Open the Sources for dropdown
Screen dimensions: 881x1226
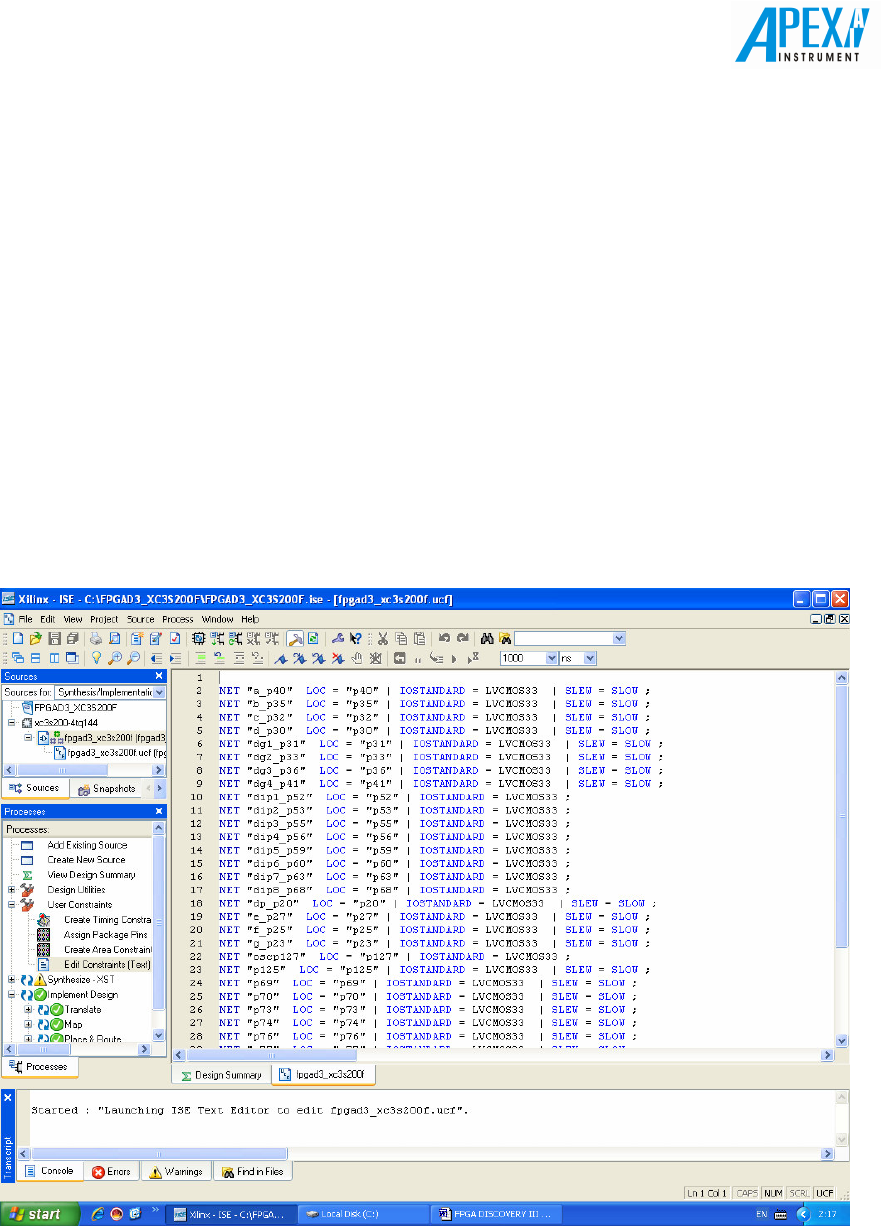(160, 692)
